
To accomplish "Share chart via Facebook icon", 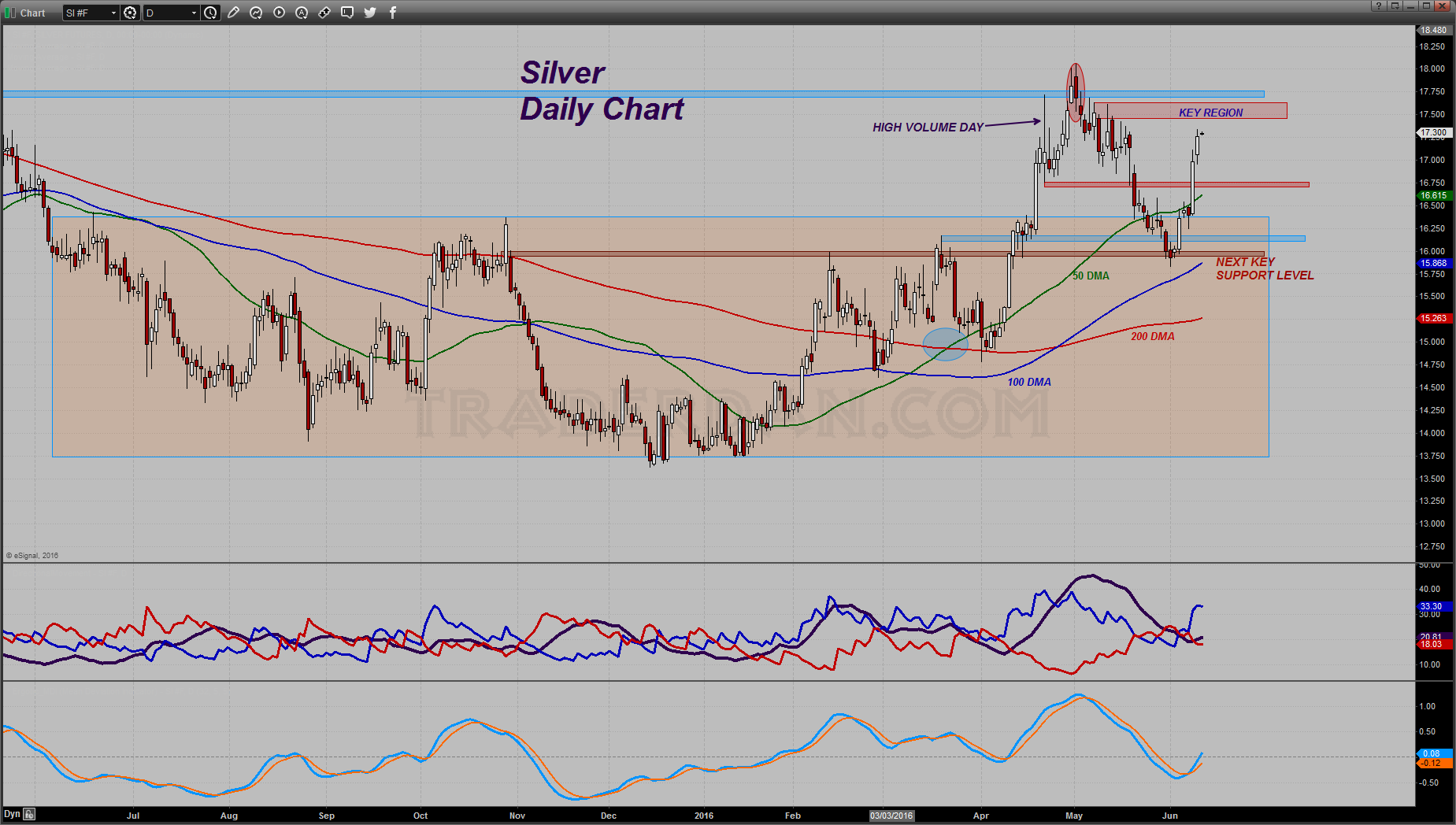I will (393, 13).
